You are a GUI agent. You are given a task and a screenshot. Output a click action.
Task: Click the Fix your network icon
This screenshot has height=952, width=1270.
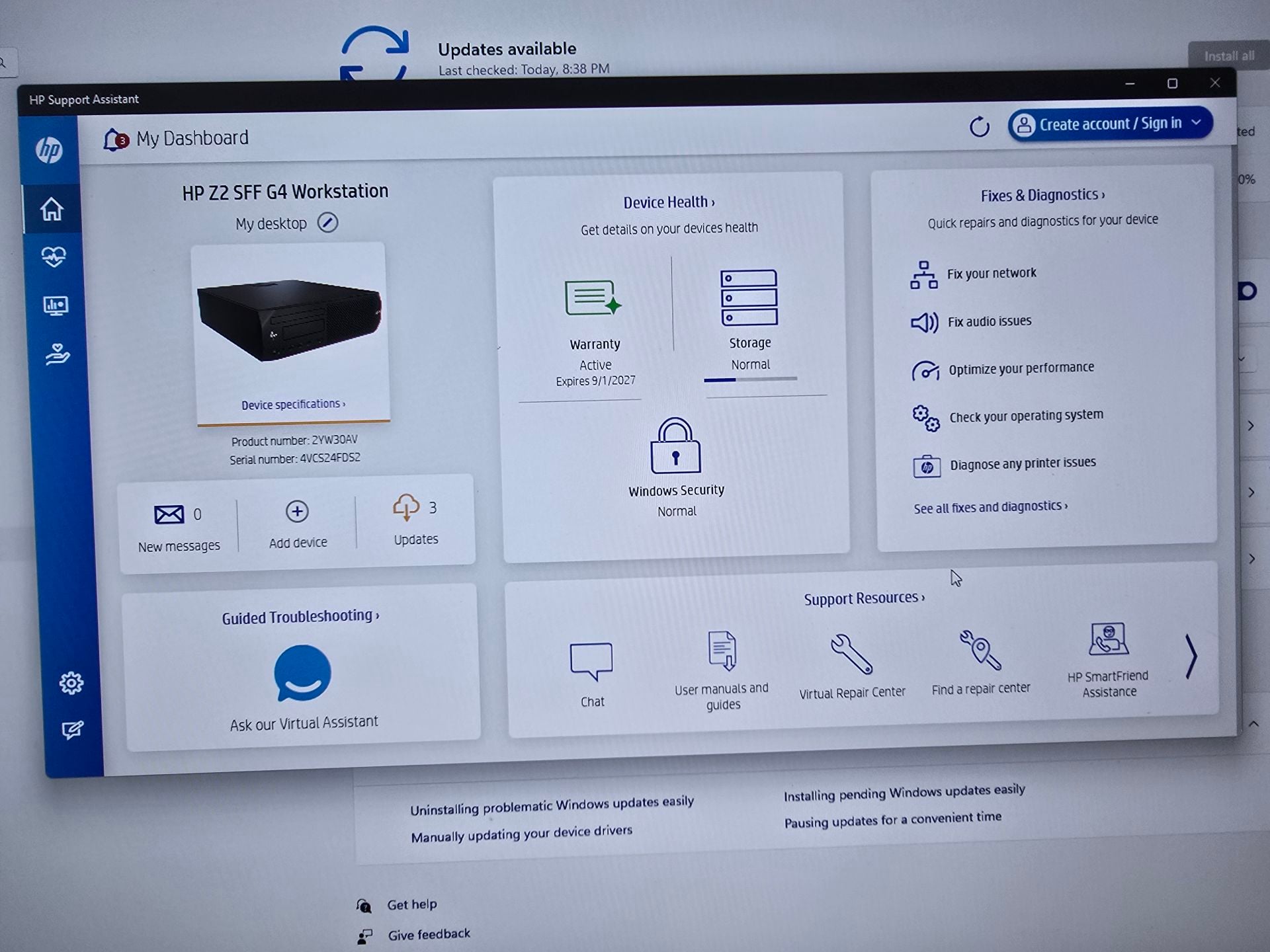coord(923,275)
